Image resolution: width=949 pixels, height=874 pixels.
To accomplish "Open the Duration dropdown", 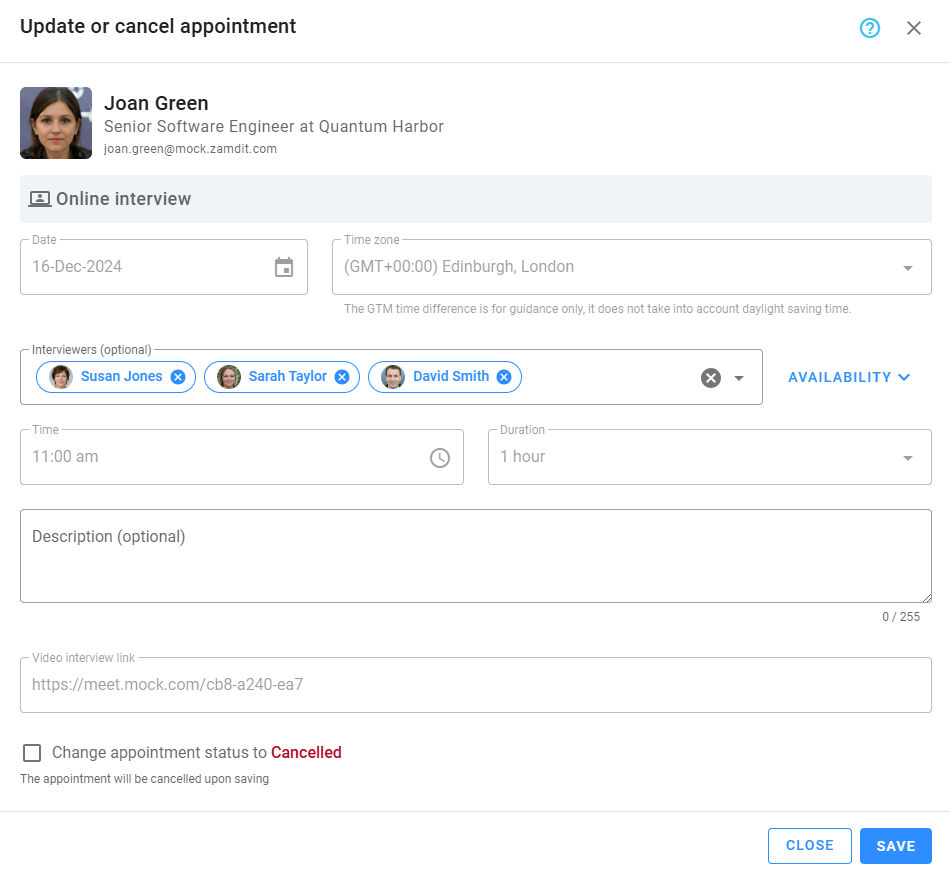I will pyautogui.click(x=908, y=457).
